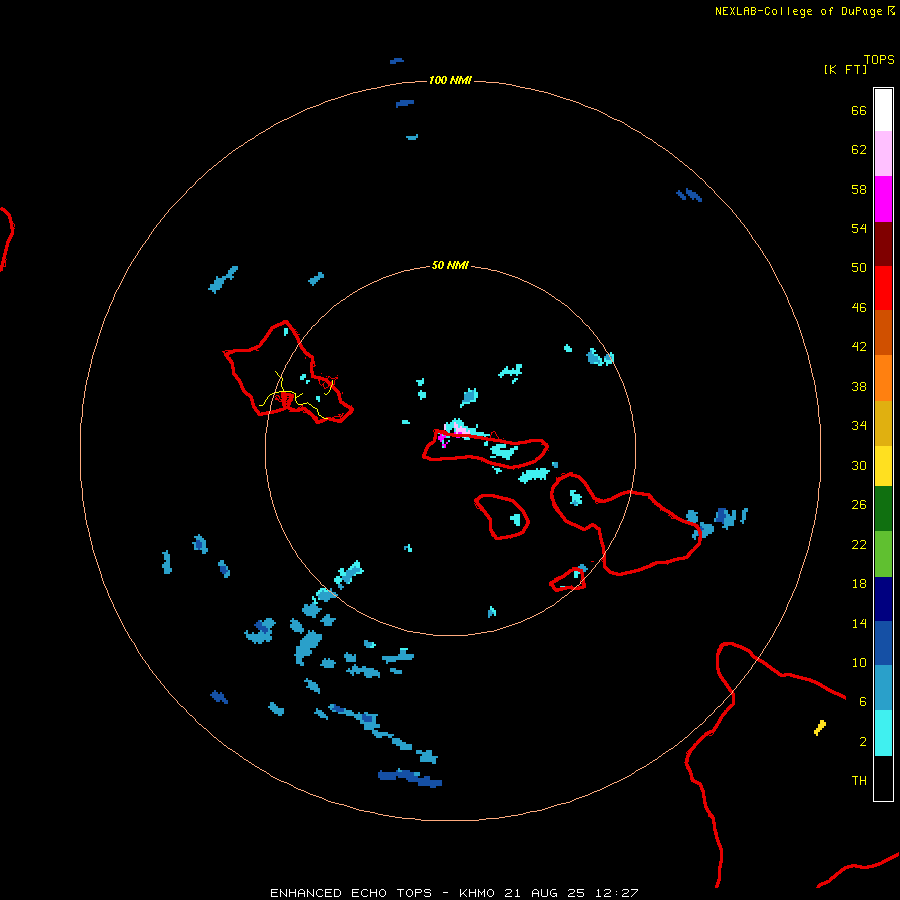The height and width of the screenshot is (900, 900).
Task: Click the 100 NMI range ring label
Action: tap(450, 80)
